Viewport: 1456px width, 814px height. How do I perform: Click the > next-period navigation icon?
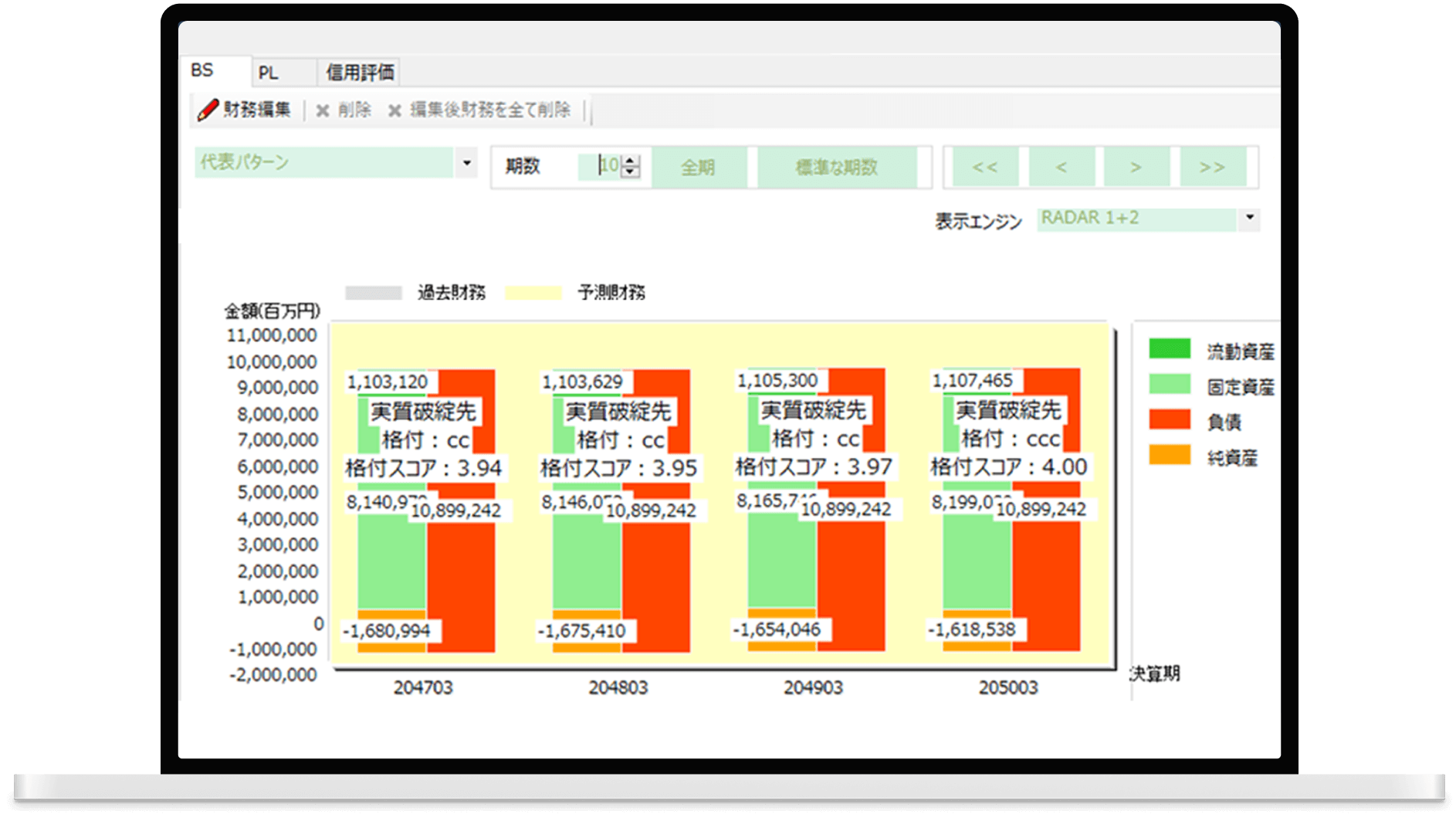[1136, 166]
